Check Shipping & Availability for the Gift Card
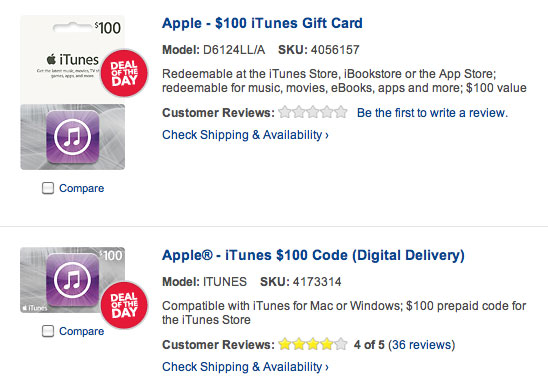Viewport: 548px width, 387px height. coord(245,135)
